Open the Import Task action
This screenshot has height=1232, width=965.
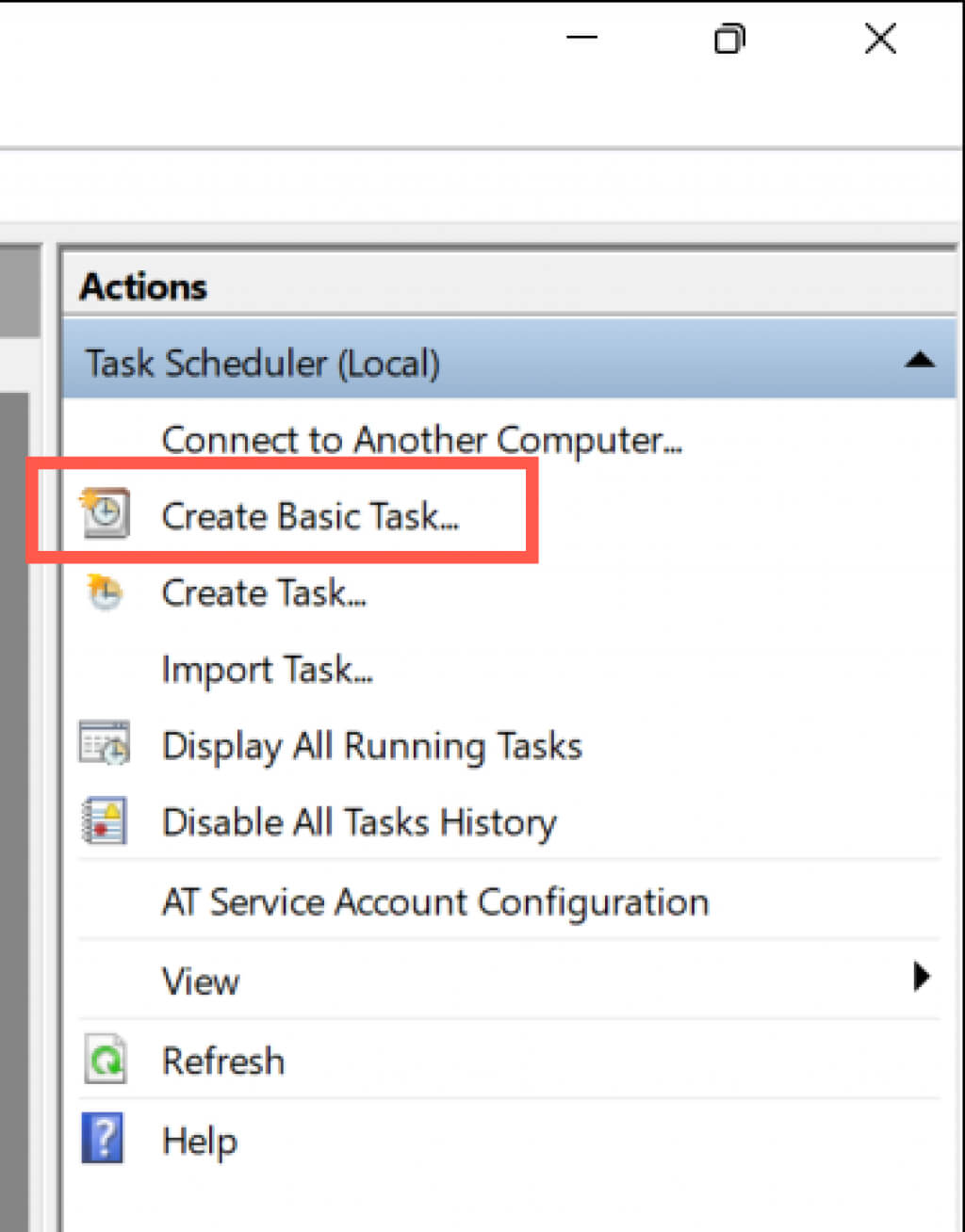[267, 670]
